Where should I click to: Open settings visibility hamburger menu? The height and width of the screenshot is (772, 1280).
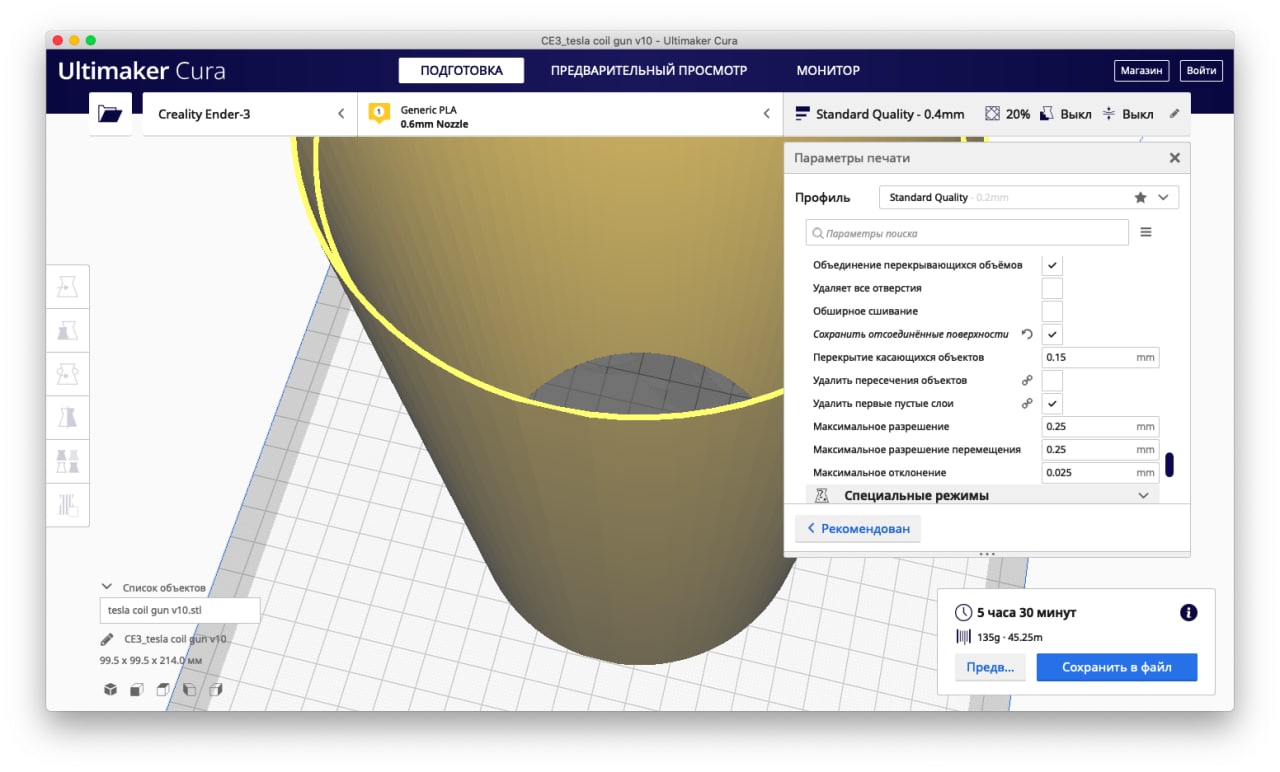coord(1146,232)
